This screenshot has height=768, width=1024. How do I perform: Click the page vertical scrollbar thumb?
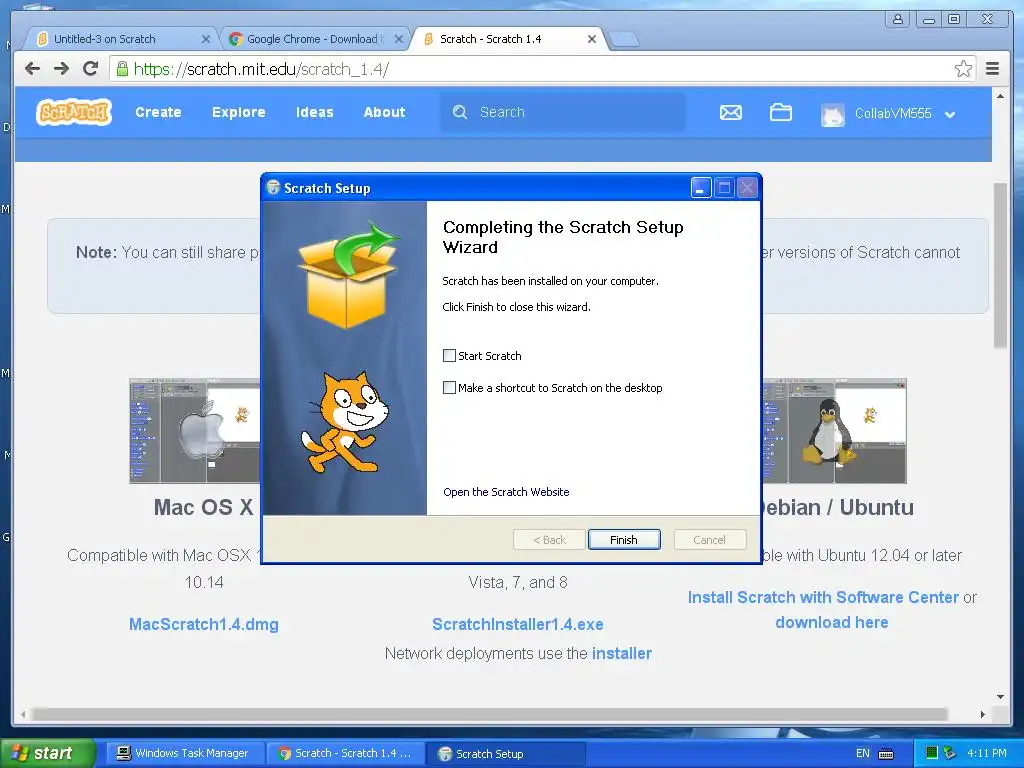click(1000, 266)
